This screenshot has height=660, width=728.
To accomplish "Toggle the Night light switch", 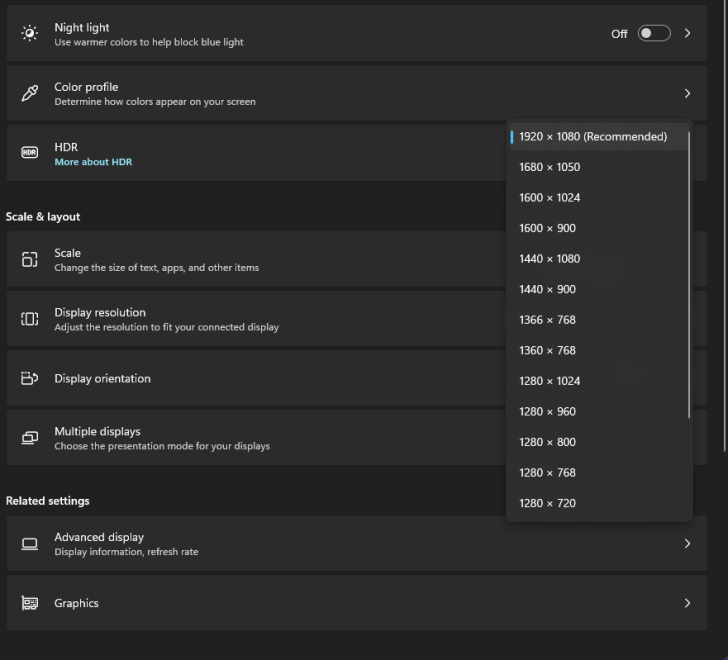I will click(654, 33).
